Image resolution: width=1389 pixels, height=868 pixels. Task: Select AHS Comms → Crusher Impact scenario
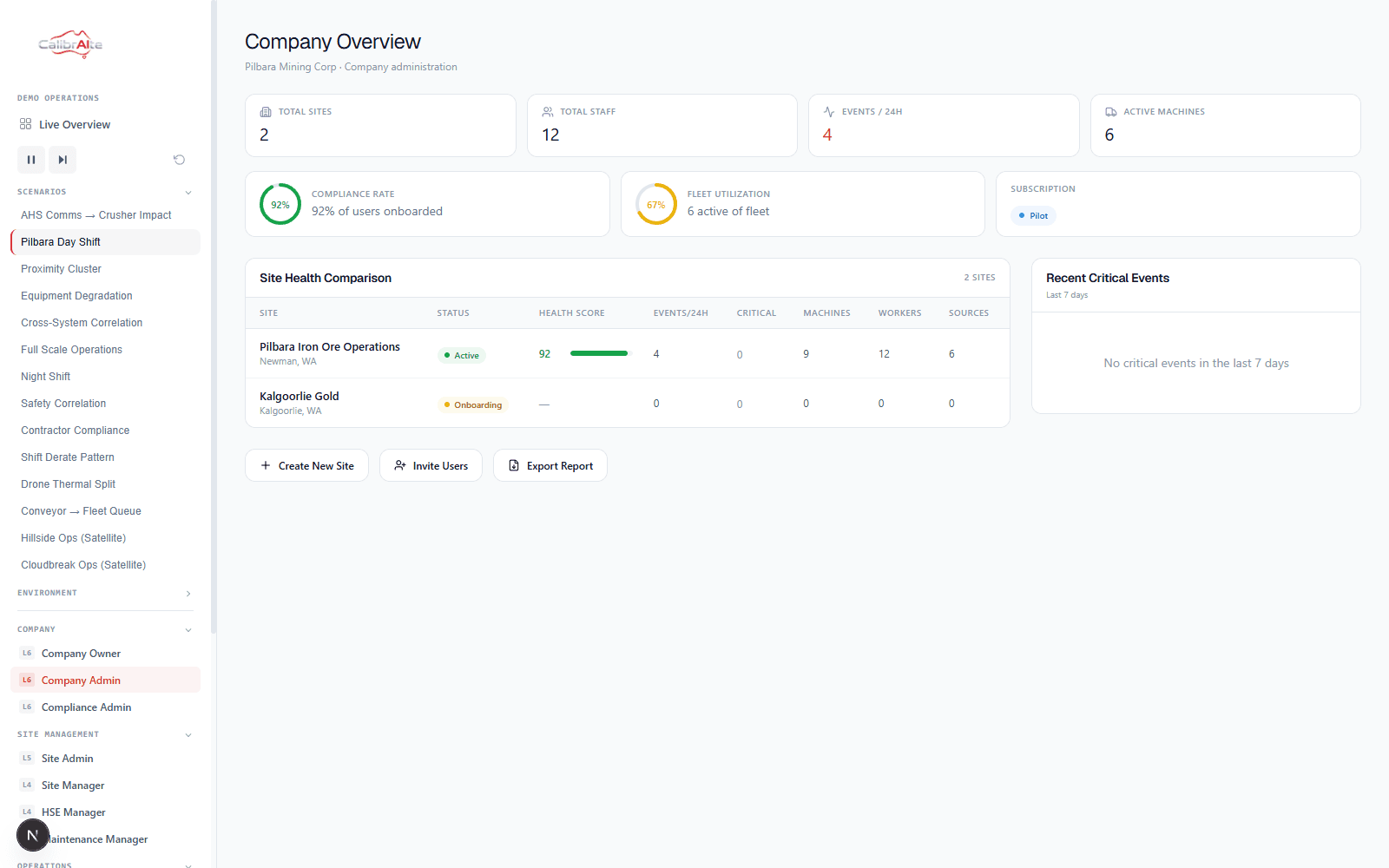[105, 215]
